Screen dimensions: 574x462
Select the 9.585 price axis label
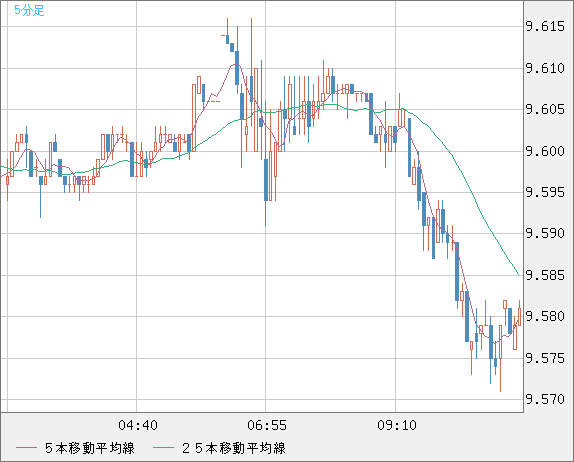tap(545, 275)
